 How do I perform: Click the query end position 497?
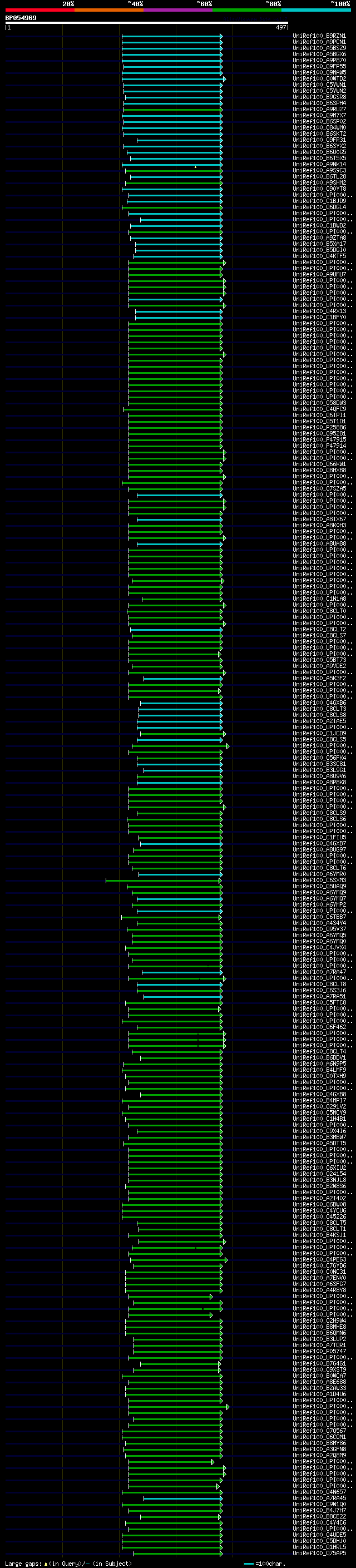point(280,27)
